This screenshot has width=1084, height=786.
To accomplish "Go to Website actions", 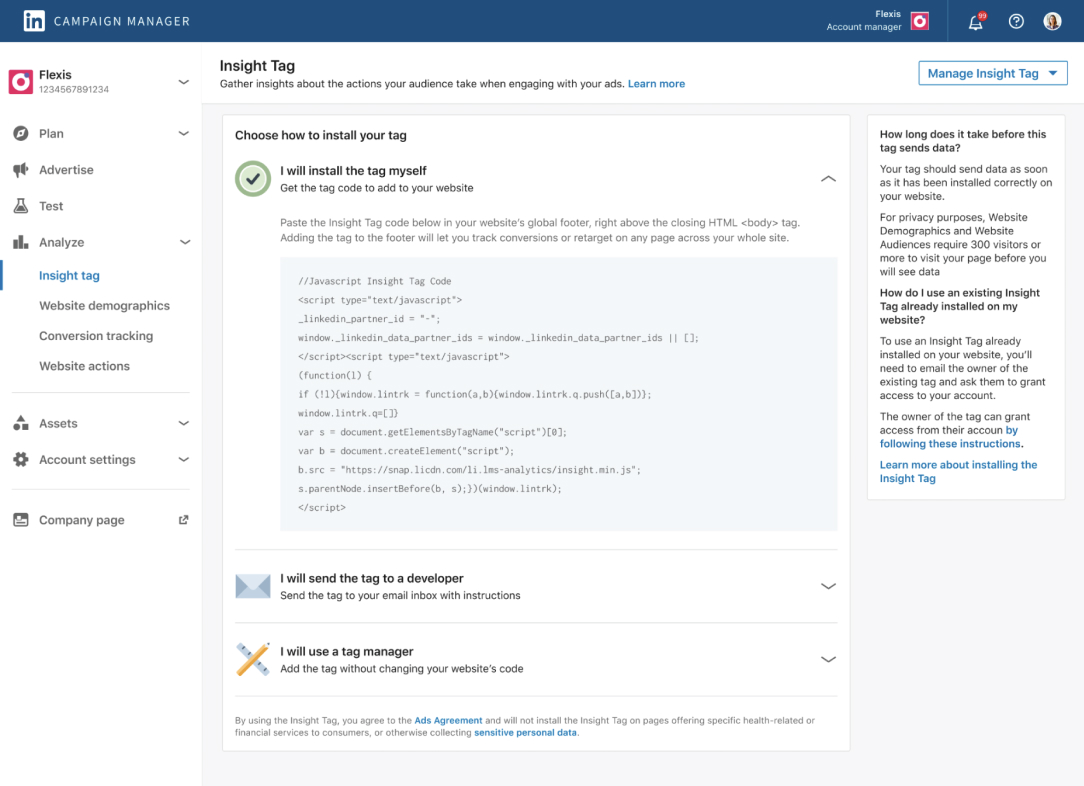I will pyautogui.click(x=84, y=366).
